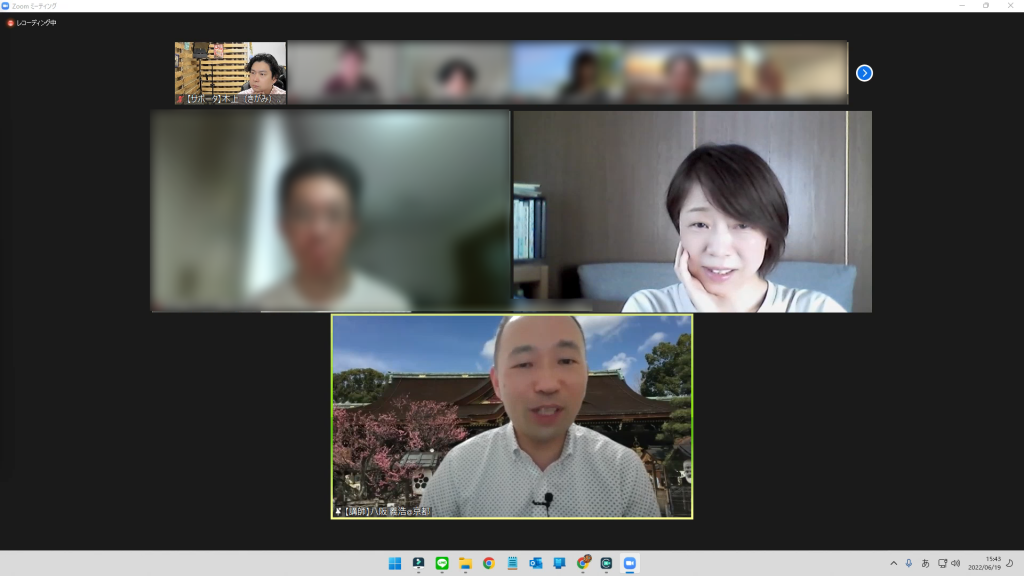This screenshot has width=1024, height=576.
Task: Select the speaker video with shrine background
Action: (511, 416)
